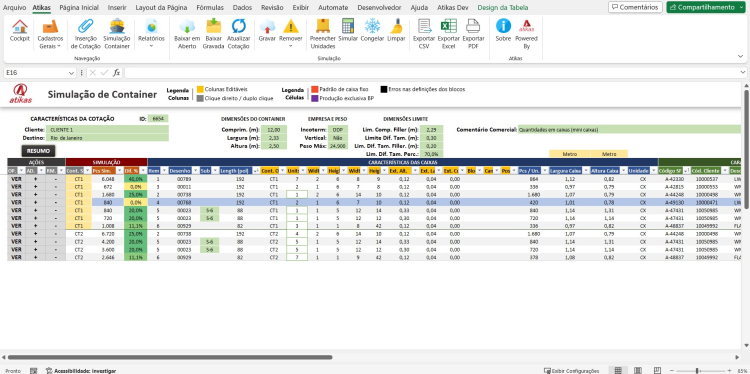Open filter dropdown for Length (pol) column
750x374 pixels.
[255, 170]
